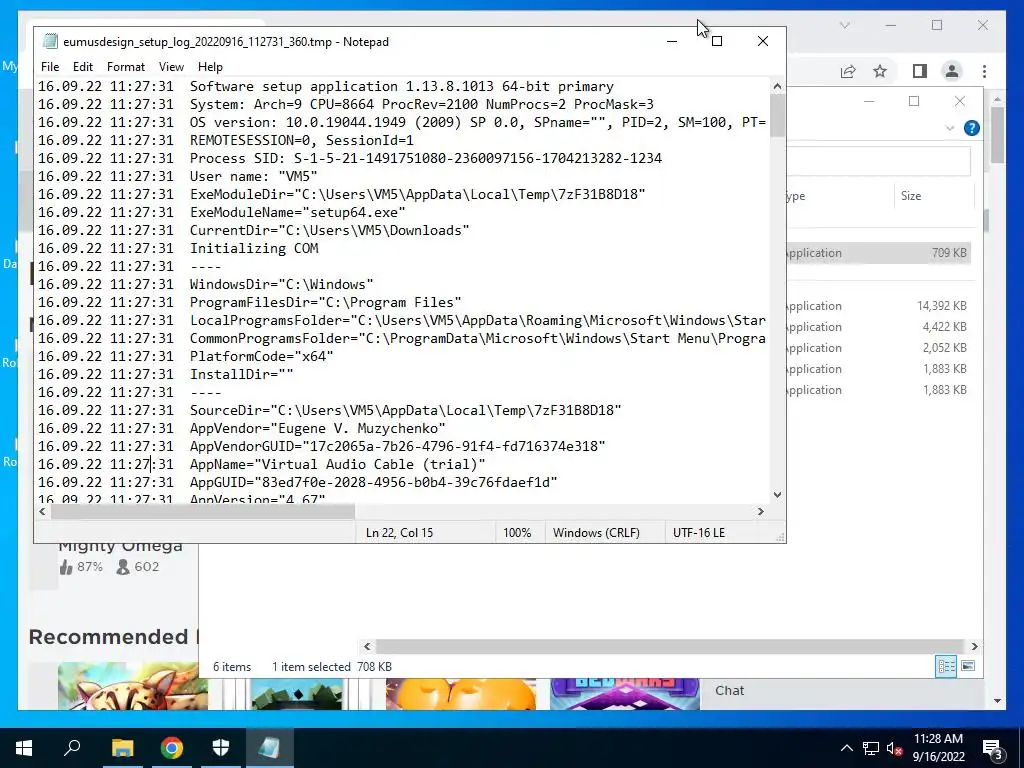Click Notepad's vertical scrollbar down arrow
1024x768 pixels.
(x=777, y=495)
